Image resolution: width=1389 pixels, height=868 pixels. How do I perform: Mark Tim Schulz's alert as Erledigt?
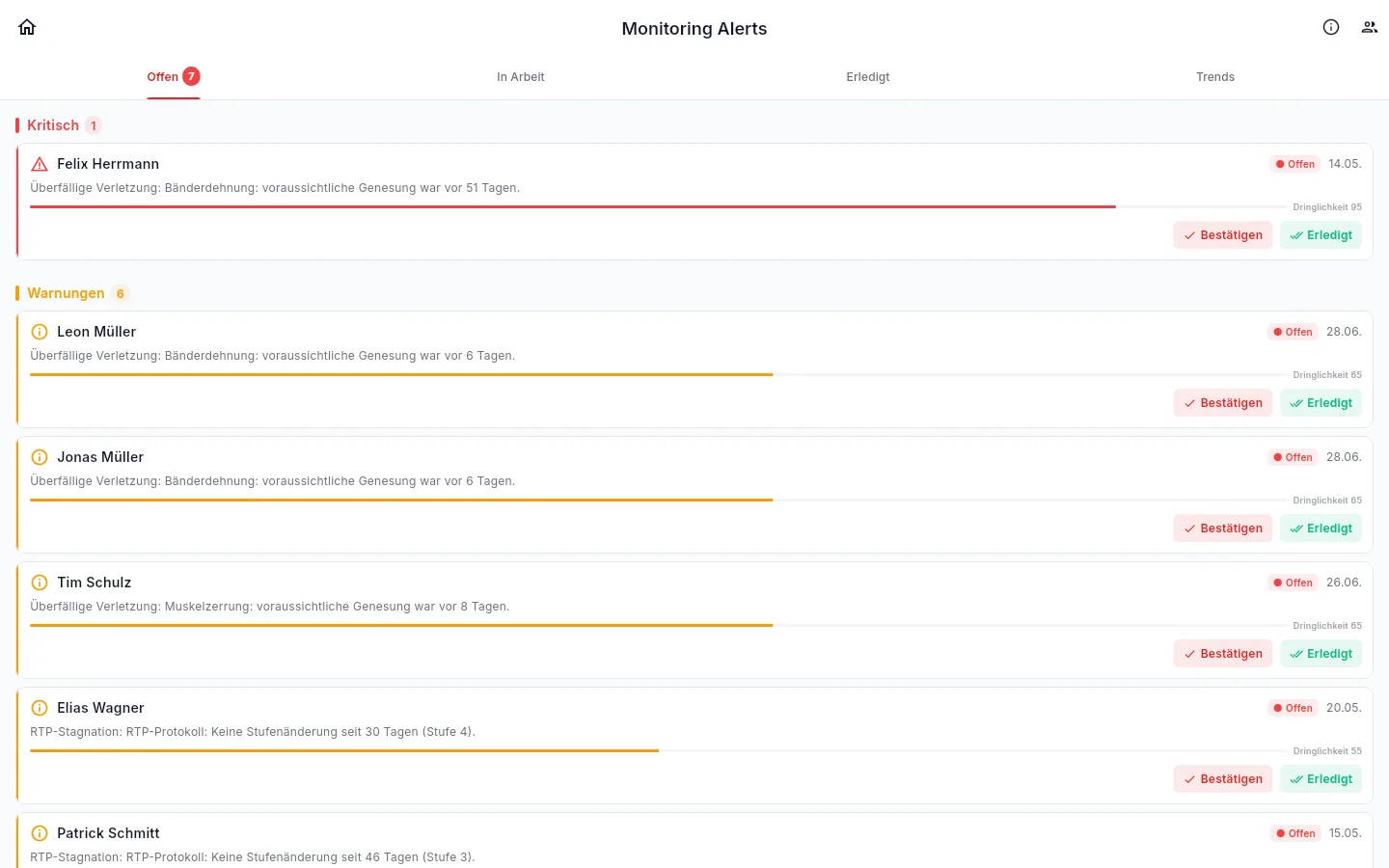click(1321, 654)
